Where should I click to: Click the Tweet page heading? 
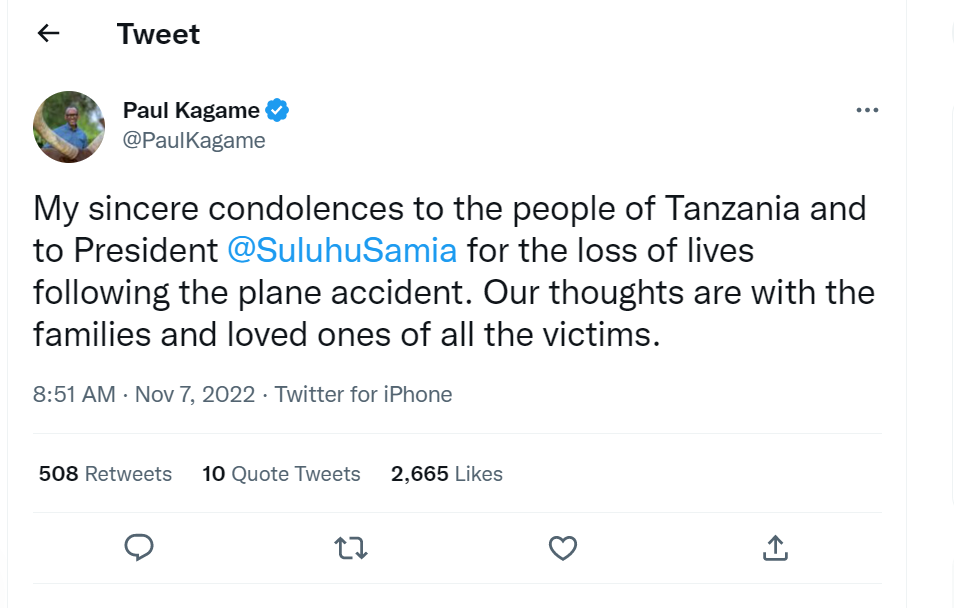158,34
